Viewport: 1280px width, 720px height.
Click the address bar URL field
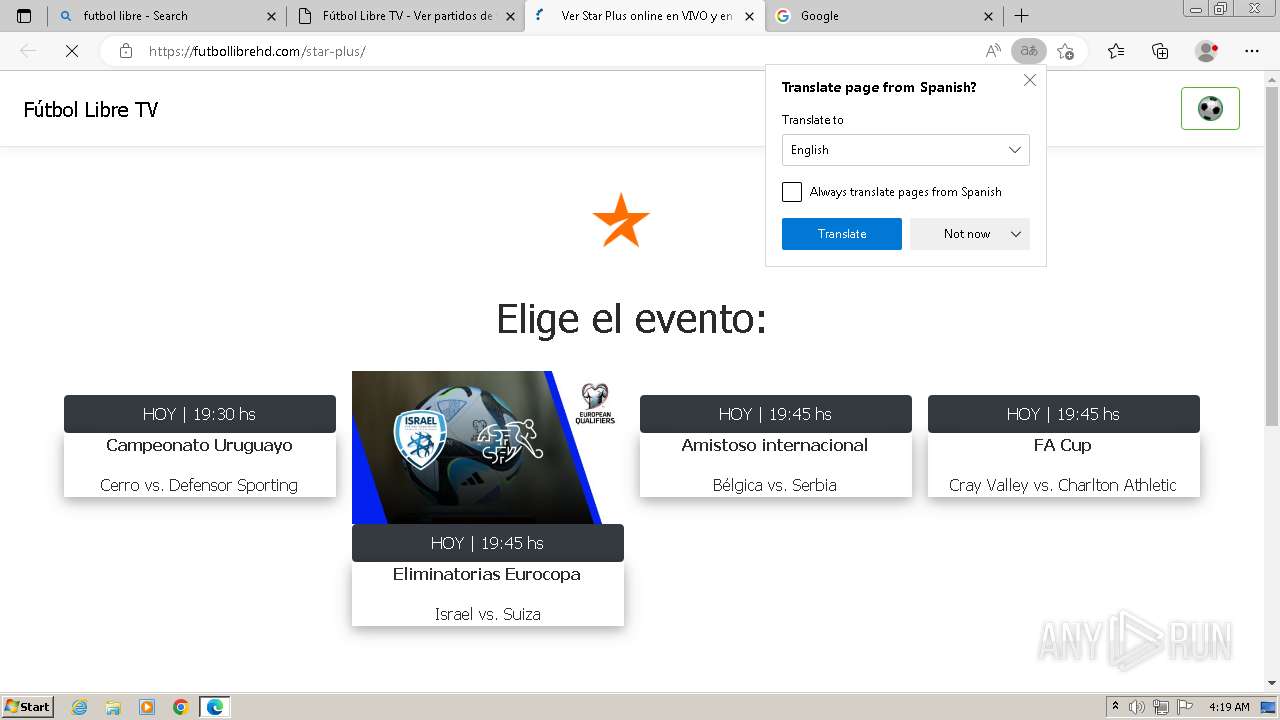pos(560,51)
